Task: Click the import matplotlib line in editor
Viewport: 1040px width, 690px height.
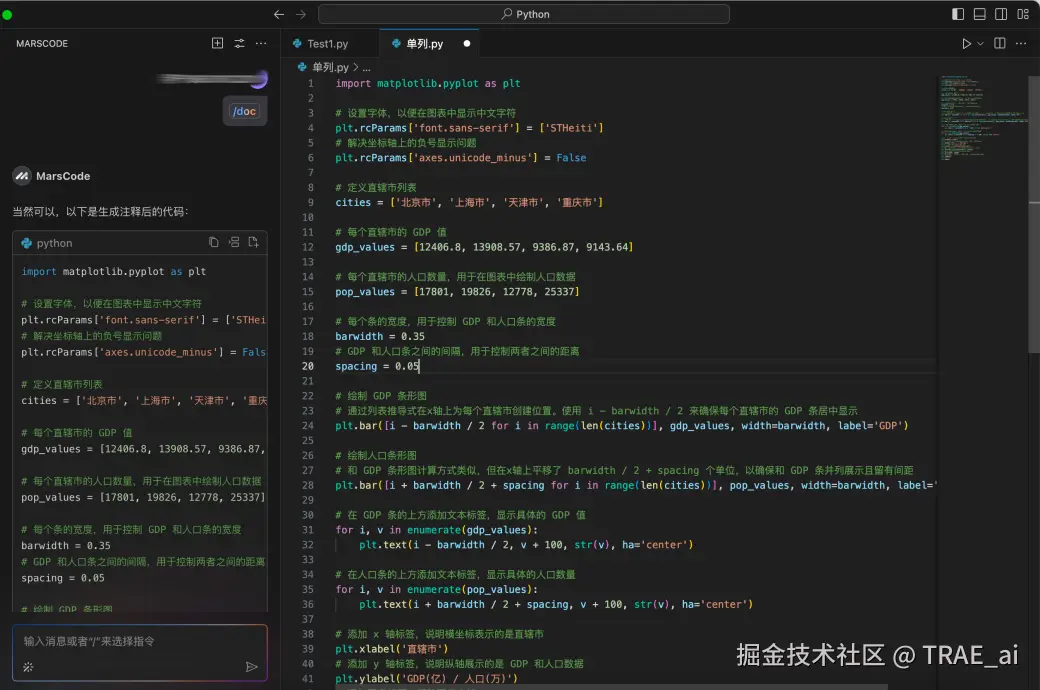Action: 428,84
